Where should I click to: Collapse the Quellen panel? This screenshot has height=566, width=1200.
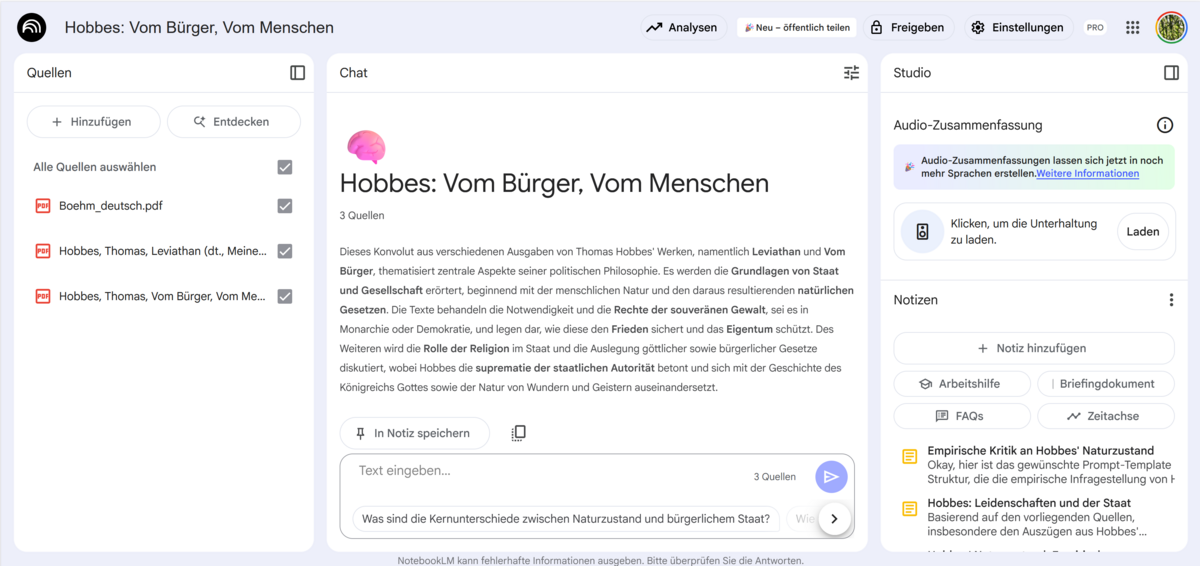point(297,73)
